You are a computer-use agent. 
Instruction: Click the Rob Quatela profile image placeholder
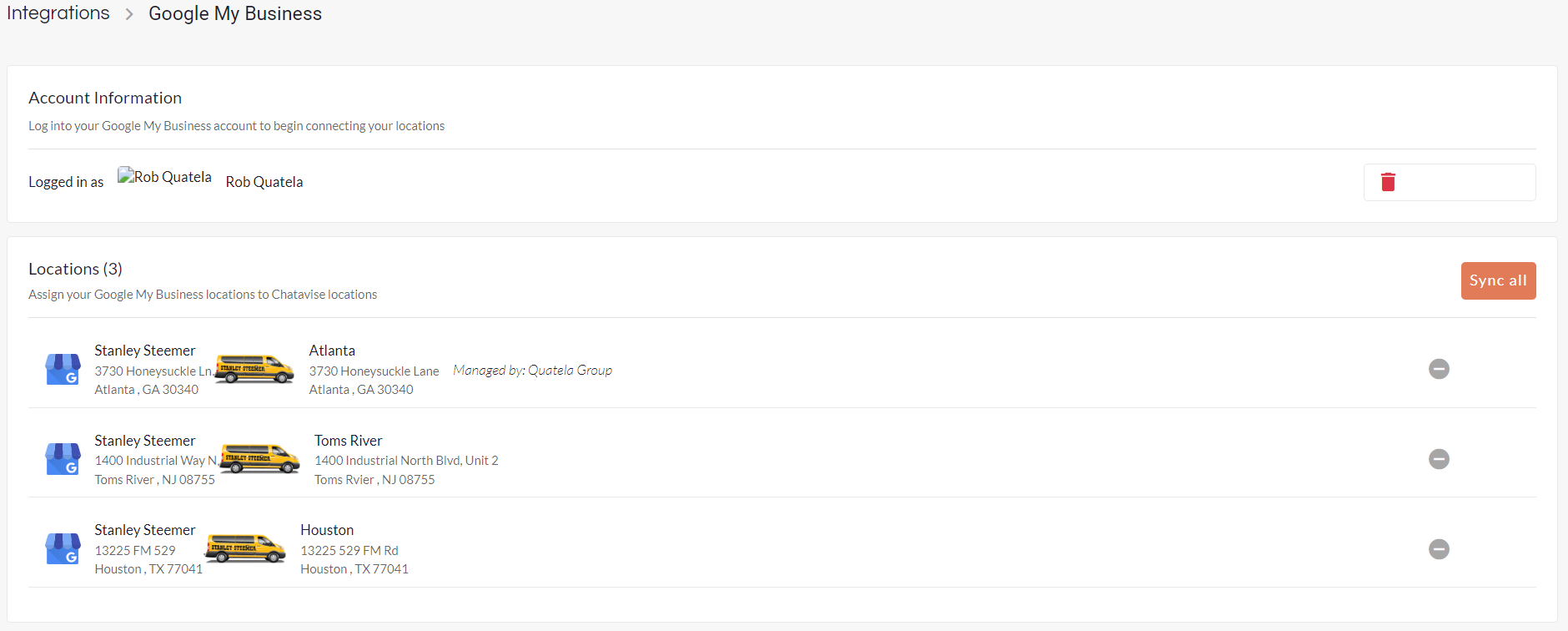[164, 176]
